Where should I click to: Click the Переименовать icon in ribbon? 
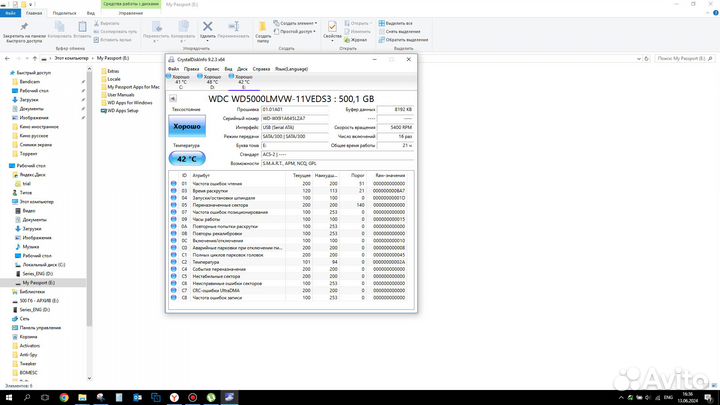pyautogui.click(x=233, y=26)
